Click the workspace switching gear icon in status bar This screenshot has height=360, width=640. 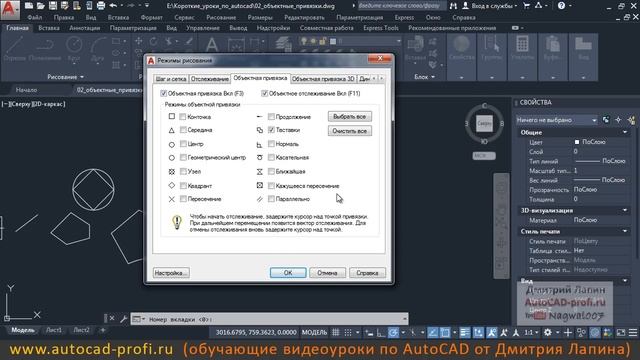[x=548, y=333]
